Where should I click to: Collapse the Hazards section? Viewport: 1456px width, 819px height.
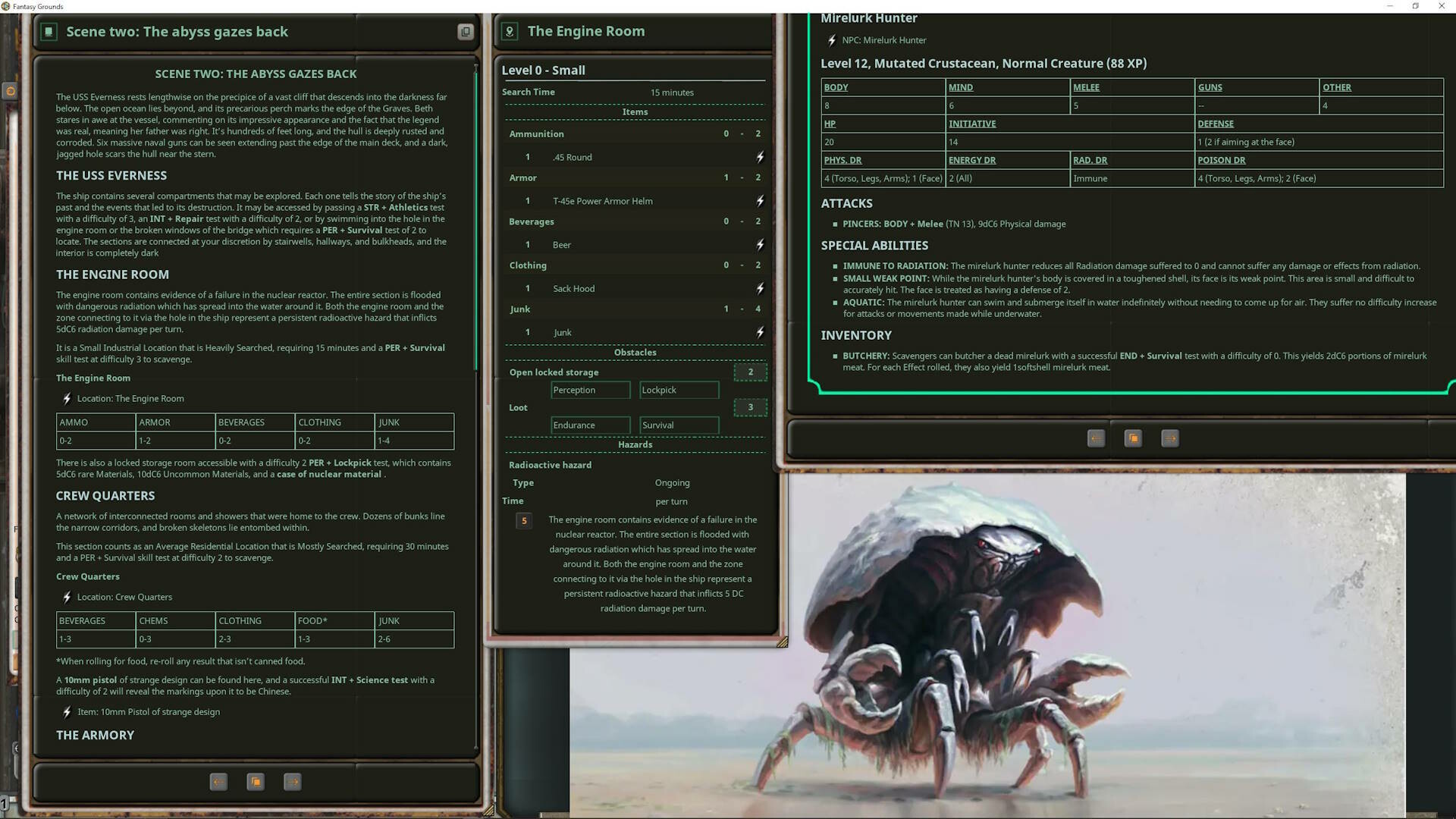[x=635, y=444]
